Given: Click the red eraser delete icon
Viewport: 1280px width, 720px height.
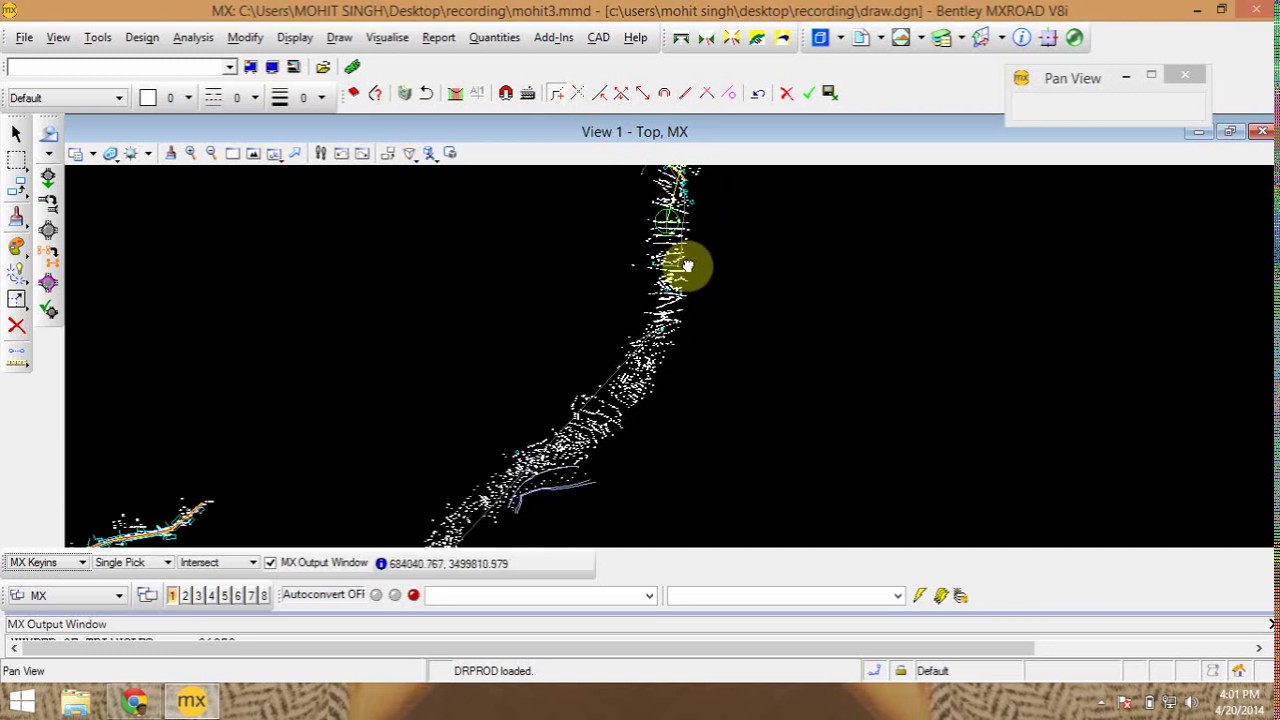Looking at the screenshot, I should click(x=353, y=93).
